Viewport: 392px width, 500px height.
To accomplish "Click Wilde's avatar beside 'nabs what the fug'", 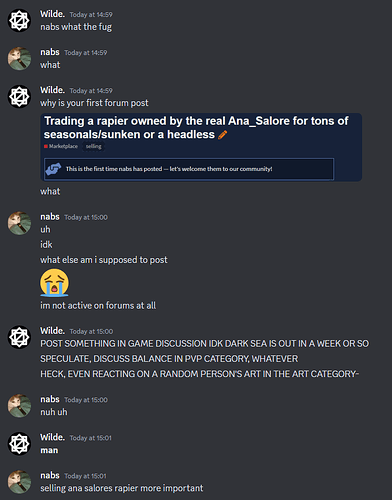I will pyautogui.click(x=19, y=20).
